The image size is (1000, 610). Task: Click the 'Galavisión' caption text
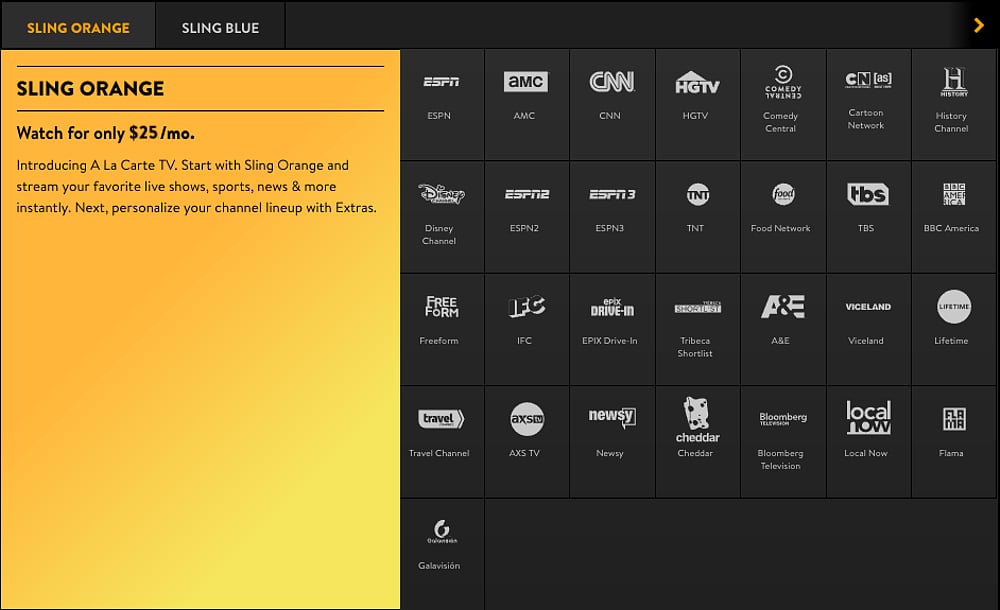[x=439, y=565]
